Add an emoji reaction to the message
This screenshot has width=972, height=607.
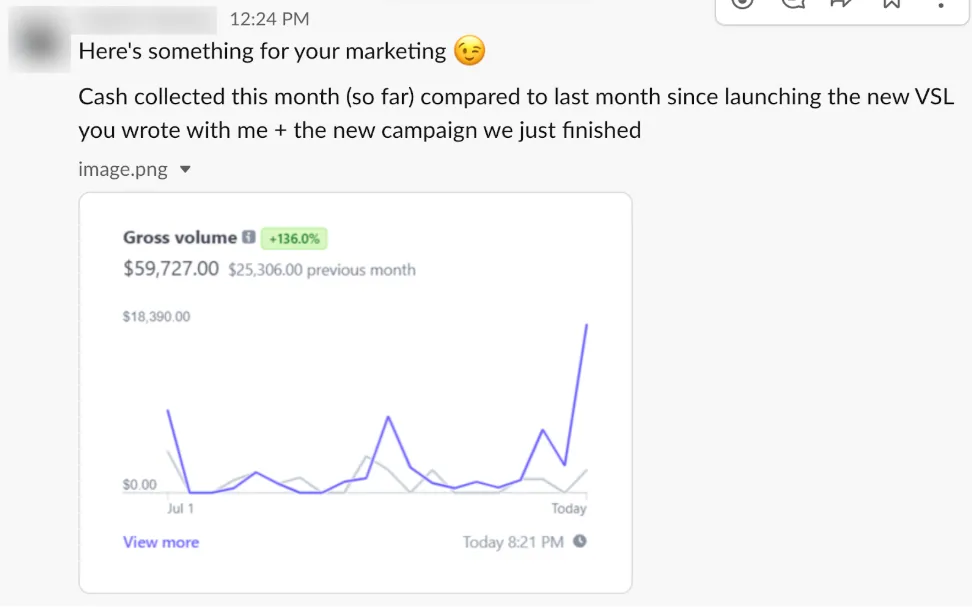(x=742, y=3)
